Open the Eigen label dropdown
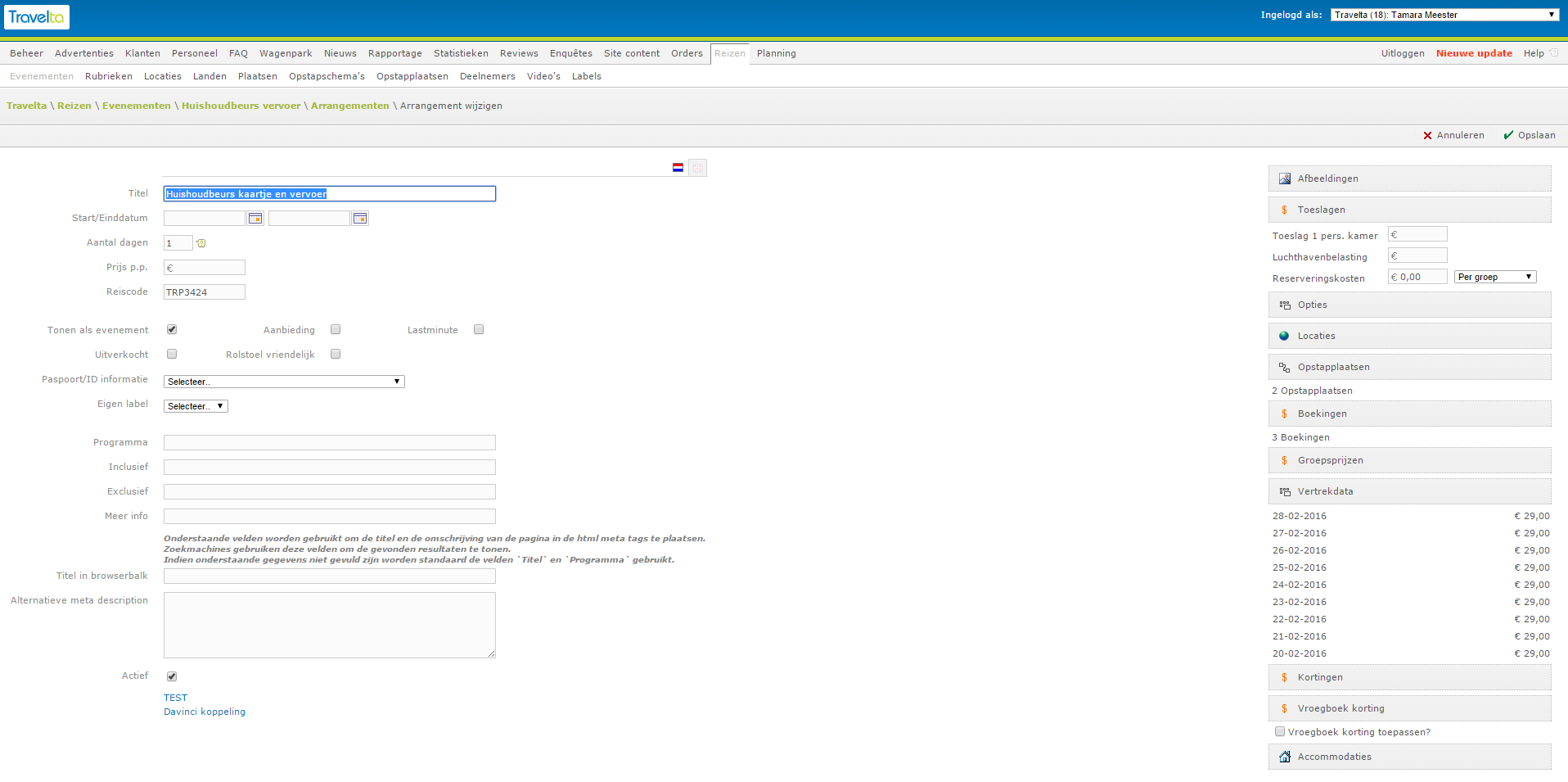This screenshot has height=782, width=1568. (196, 406)
